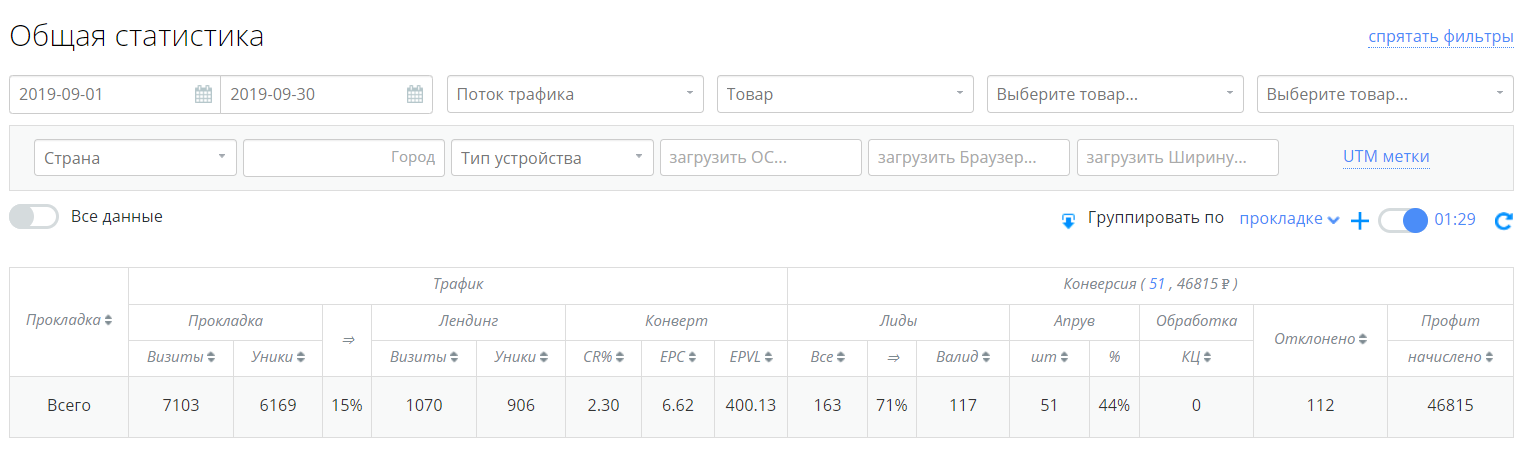Open the Тип устройства dropdown
Image resolution: width=1528 pixels, height=459 pixels.
[553, 158]
